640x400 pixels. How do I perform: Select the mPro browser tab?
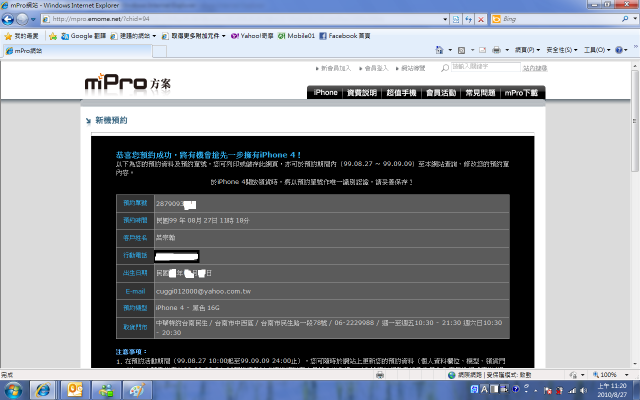tap(78, 51)
